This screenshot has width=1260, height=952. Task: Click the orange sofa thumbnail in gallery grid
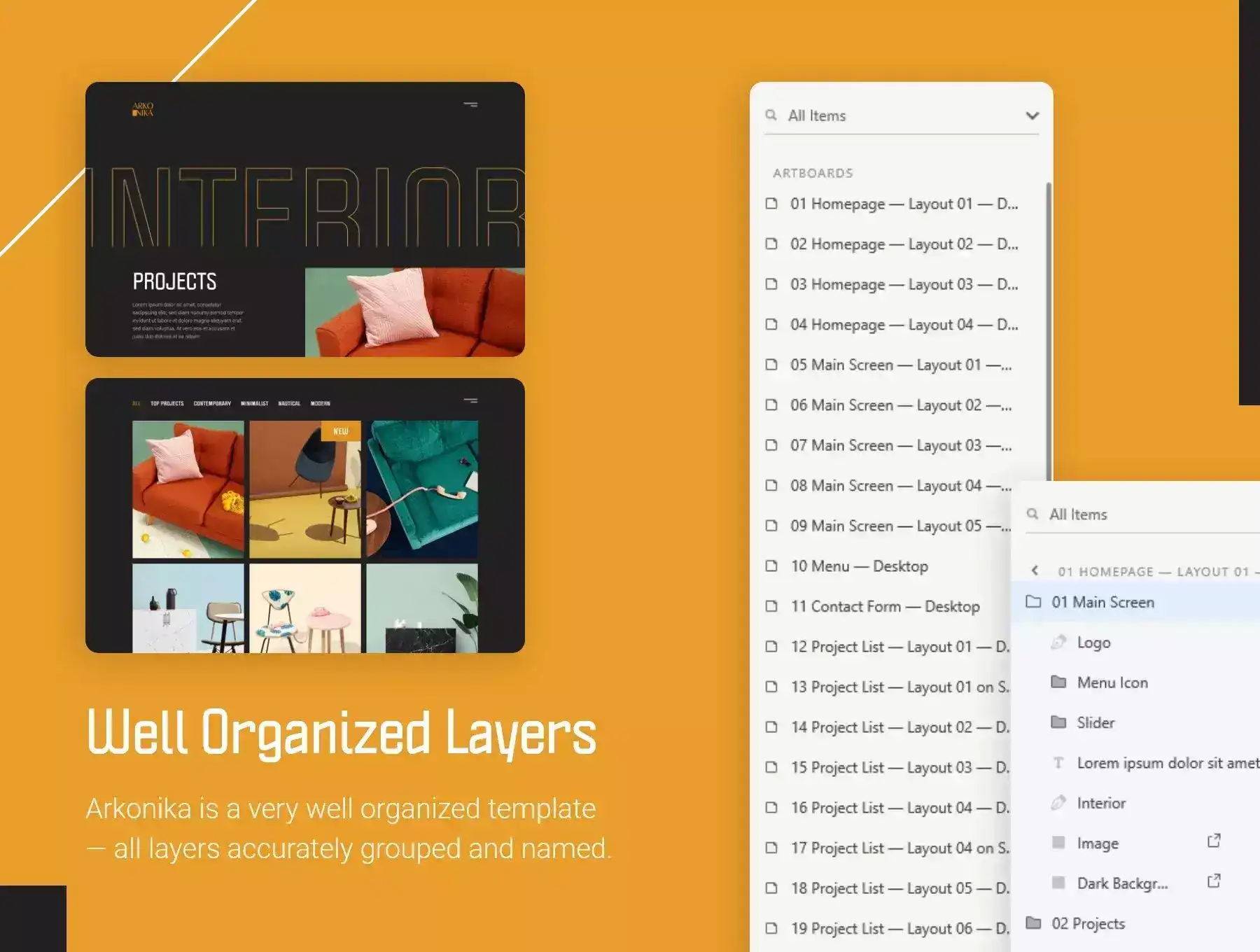click(x=188, y=489)
